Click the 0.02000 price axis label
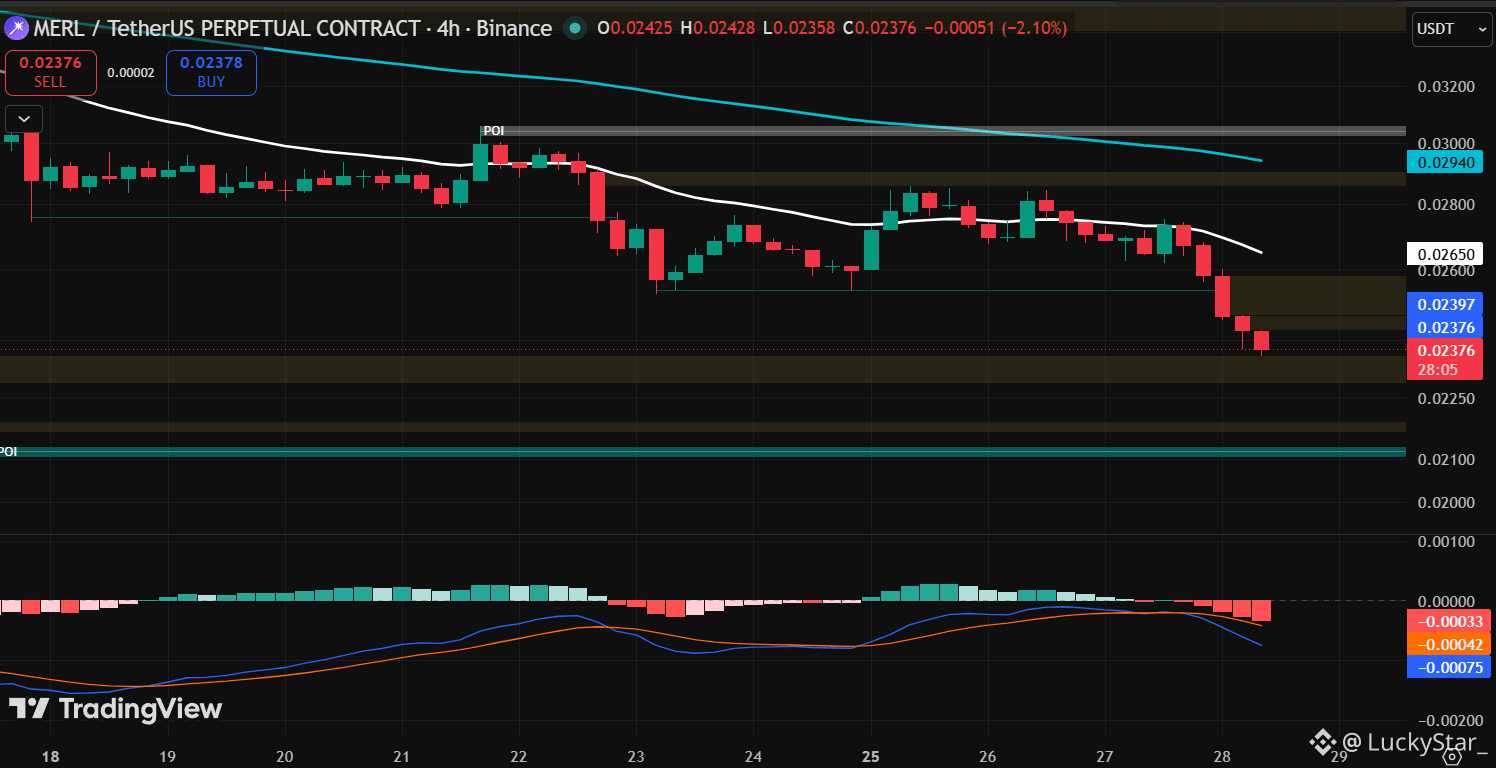1496x768 pixels. pos(1446,502)
